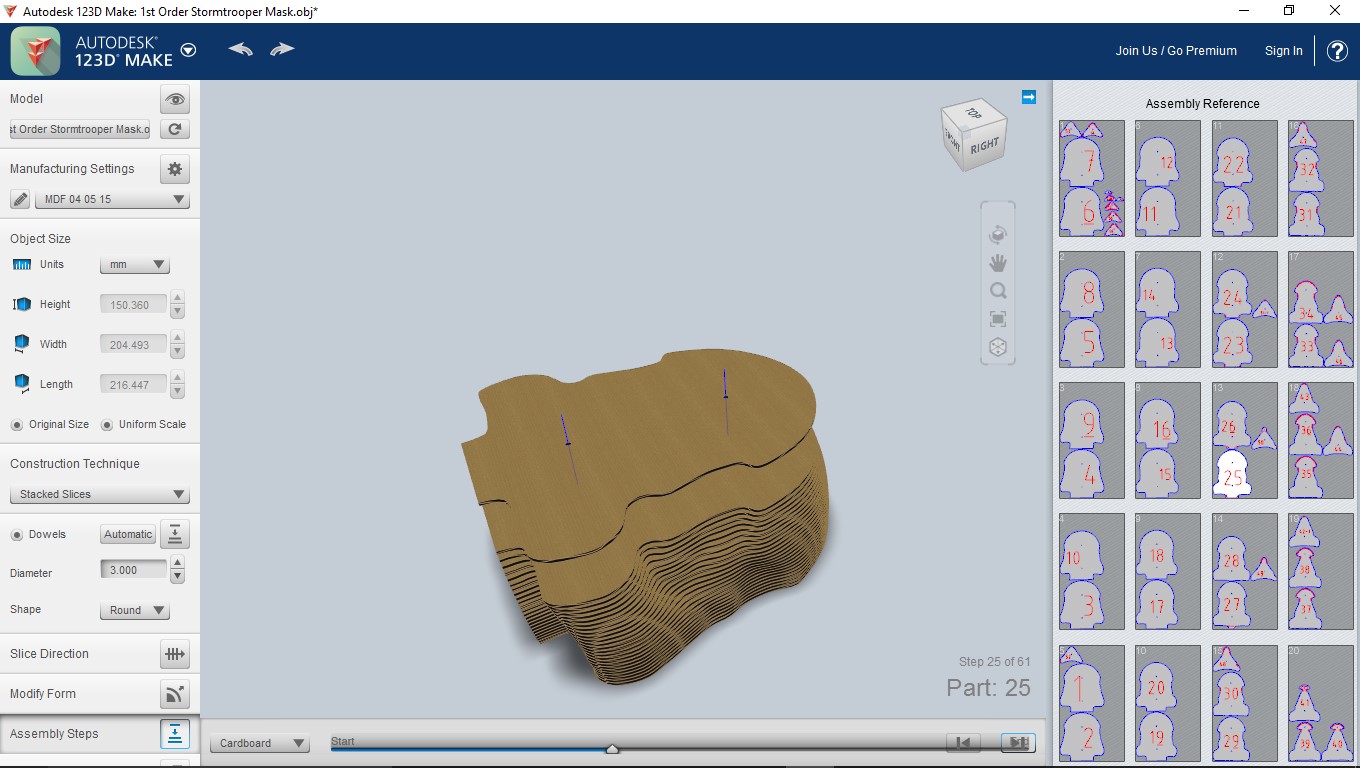The height and width of the screenshot is (768, 1360).
Task: Open Assembly Steps tool
Action: pos(175,734)
